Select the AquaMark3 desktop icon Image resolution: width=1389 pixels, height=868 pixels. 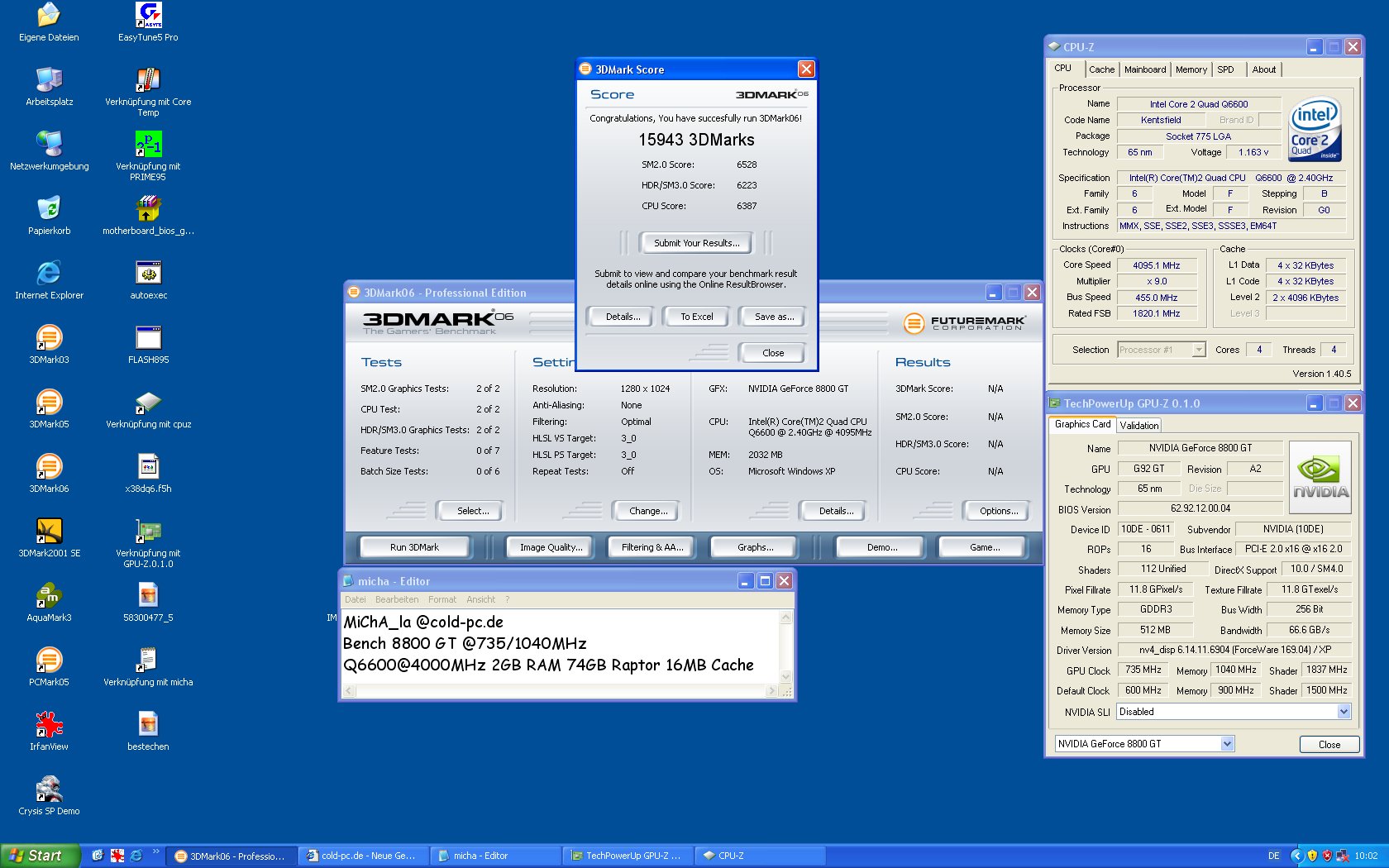pos(49,603)
